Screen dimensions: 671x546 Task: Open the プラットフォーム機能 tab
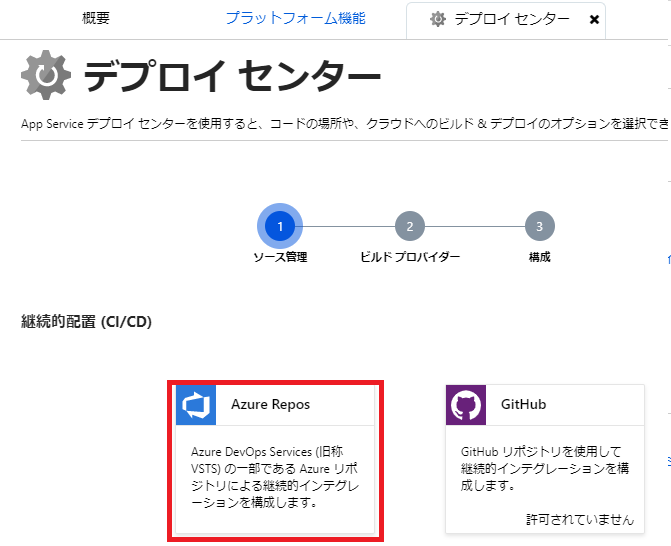[296, 18]
